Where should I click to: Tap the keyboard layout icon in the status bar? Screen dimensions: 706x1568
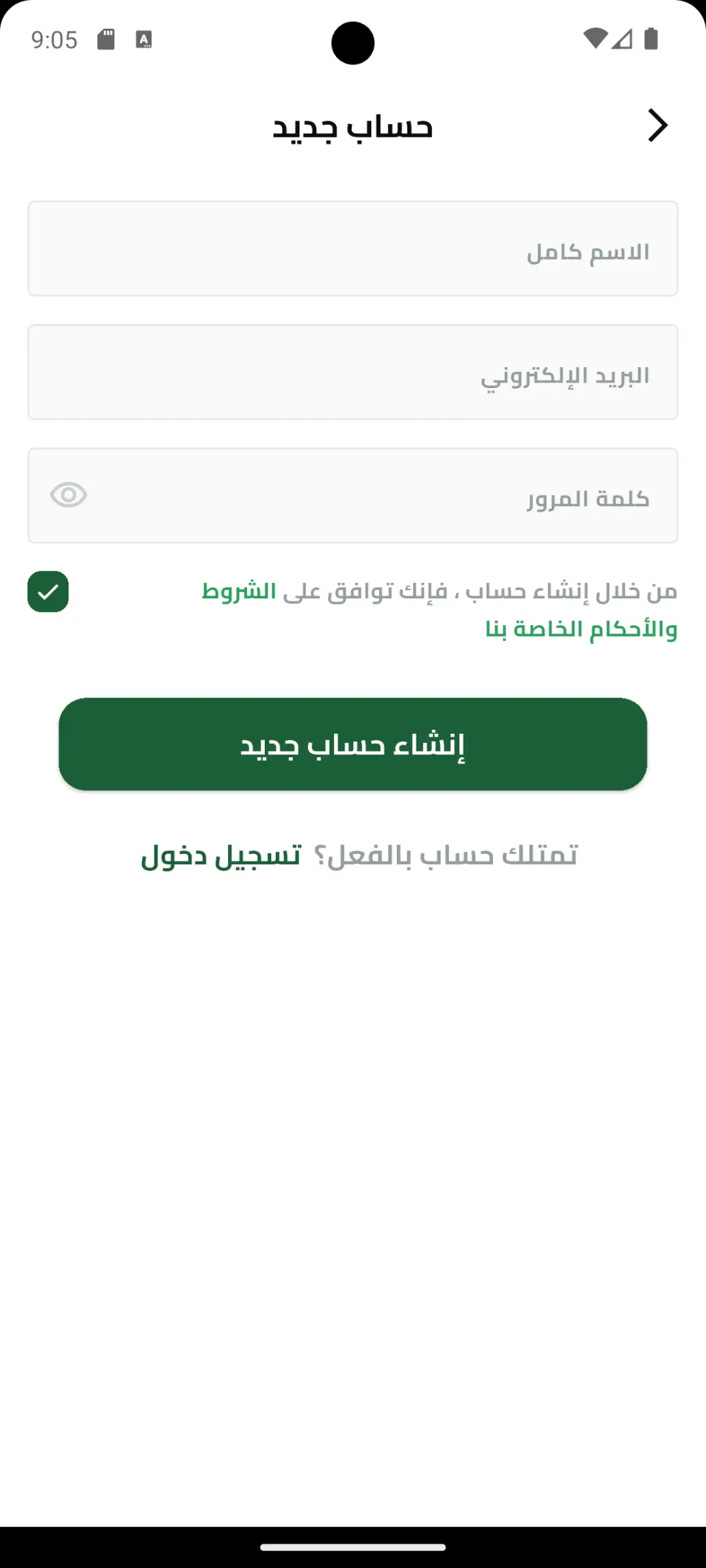144,39
